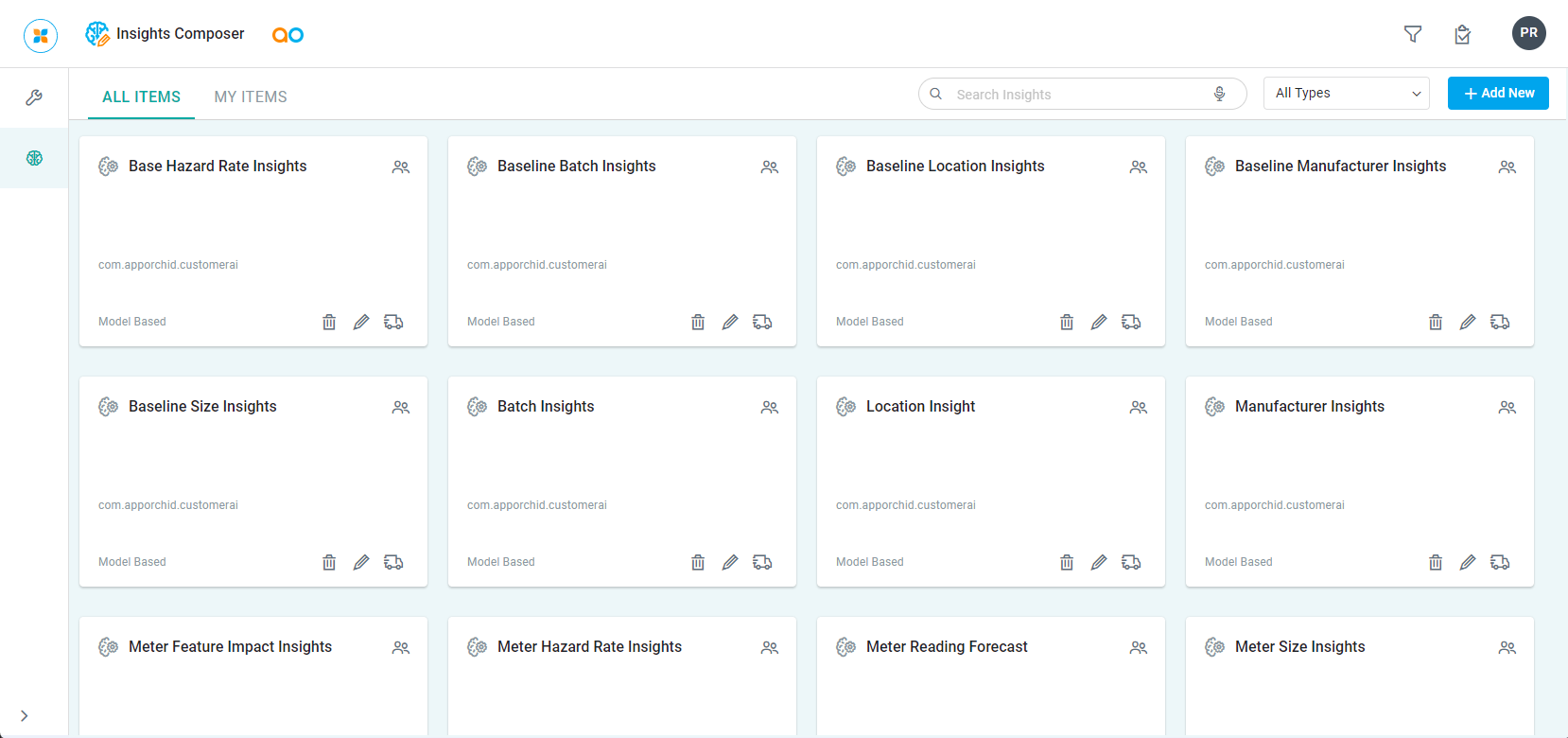Select the insights brain icon in sidebar

point(34,158)
